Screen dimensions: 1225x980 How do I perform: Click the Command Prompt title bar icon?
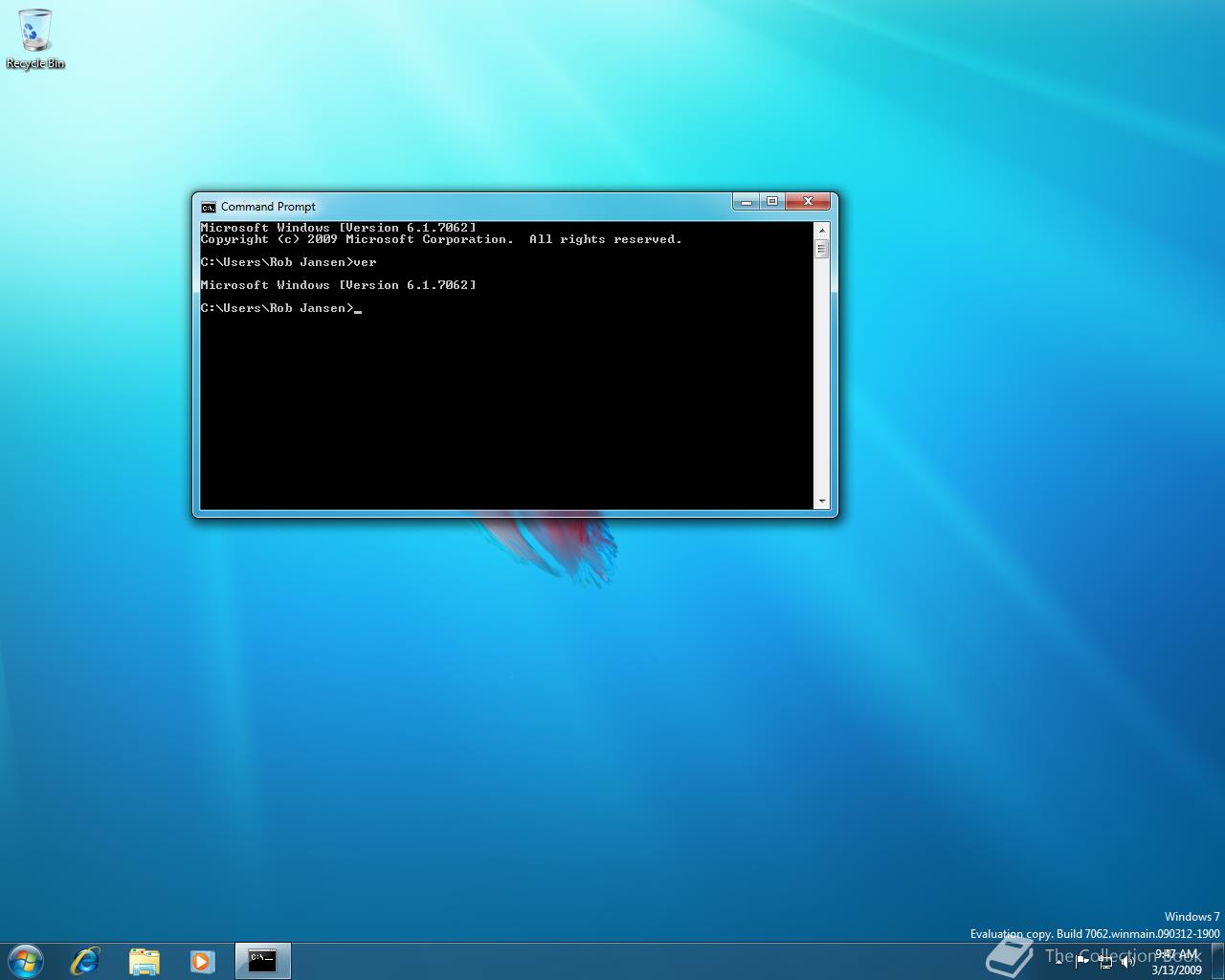pyautogui.click(x=209, y=207)
